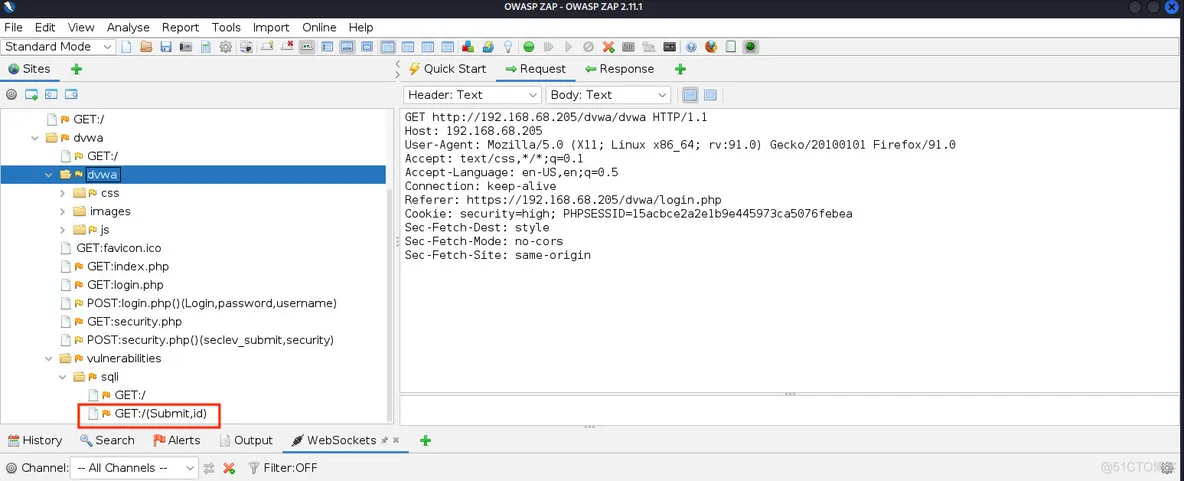Screen dimensions: 1184x481
Task: Open the Analyse menu
Action: 128,27
